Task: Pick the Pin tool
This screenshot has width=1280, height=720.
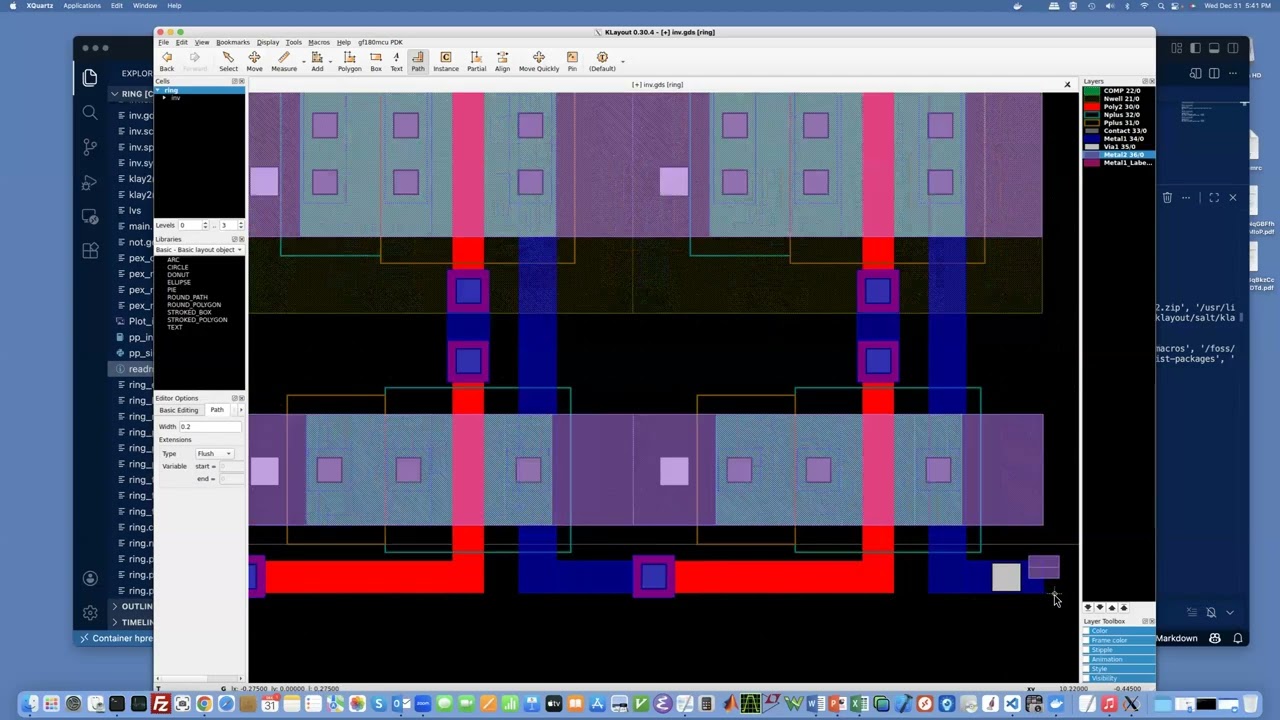Action: [x=572, y=61]
